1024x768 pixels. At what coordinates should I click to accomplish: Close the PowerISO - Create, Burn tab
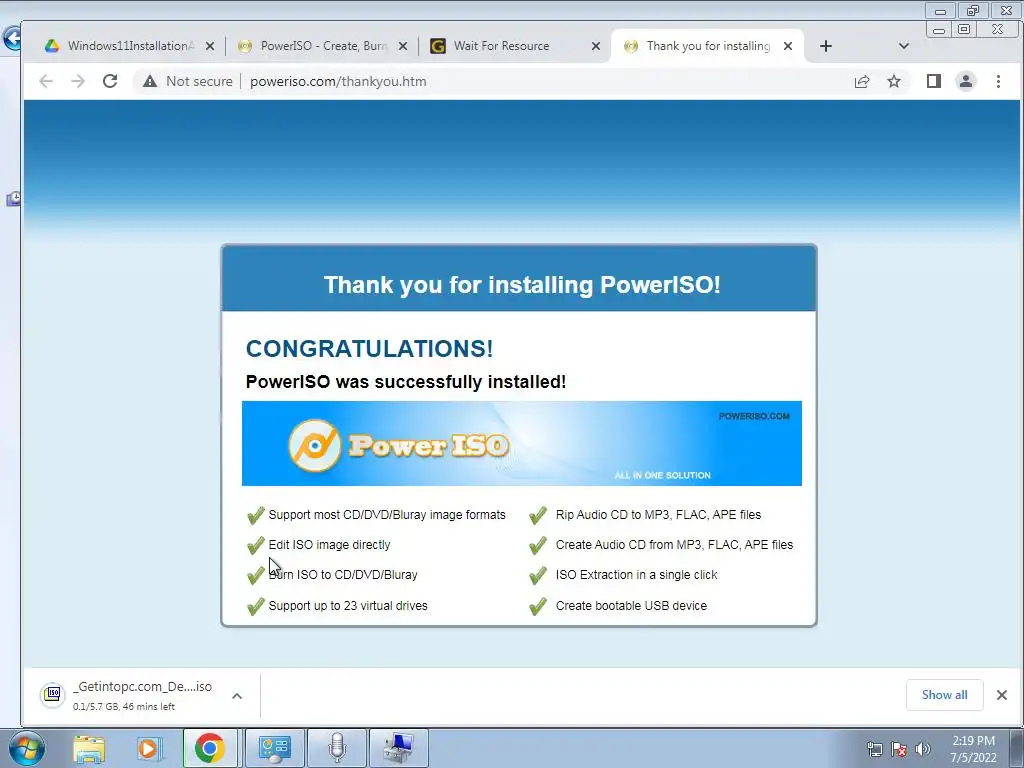(x=403, y=46)
